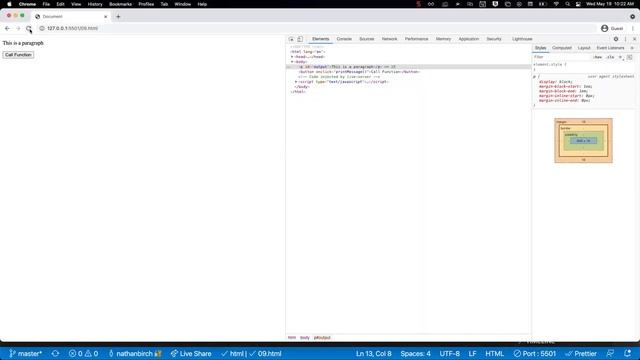
Task: Change the language mode HTML
Action: click(x=494, y=354)
